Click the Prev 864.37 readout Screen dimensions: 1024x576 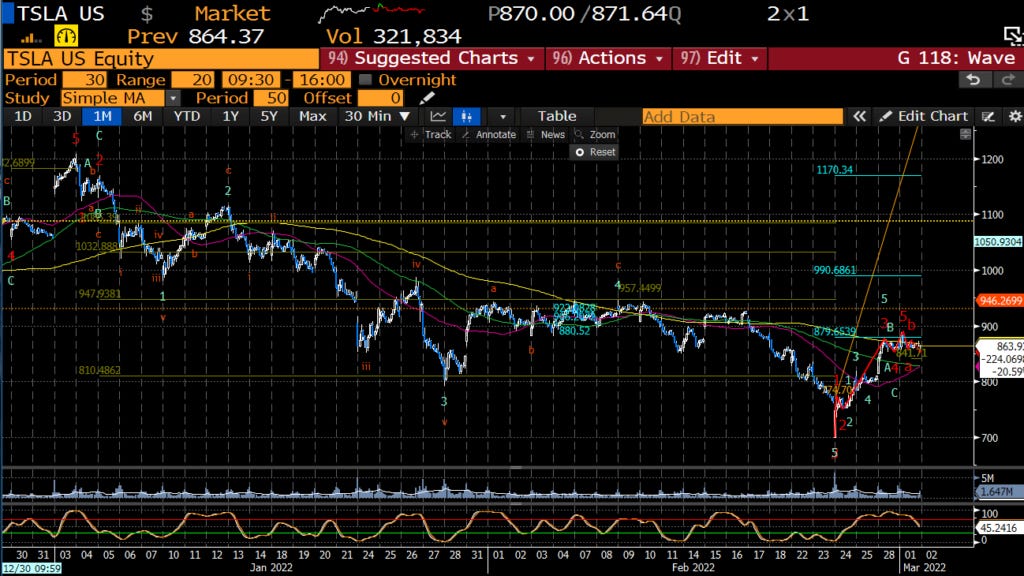195,37
